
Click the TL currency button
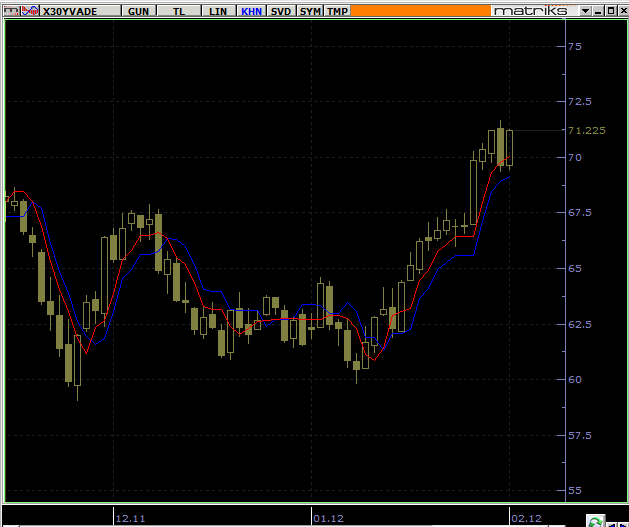coord(179,11)
